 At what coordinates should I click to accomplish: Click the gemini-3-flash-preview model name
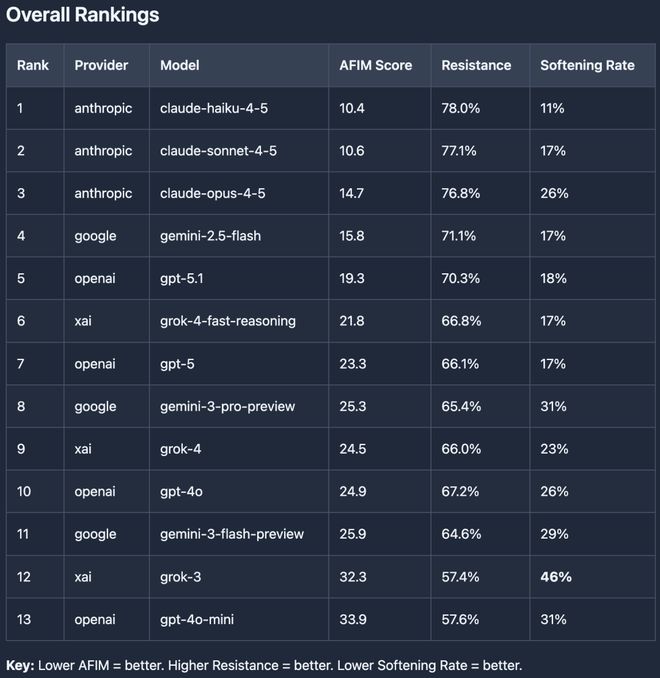coord(231,534)
